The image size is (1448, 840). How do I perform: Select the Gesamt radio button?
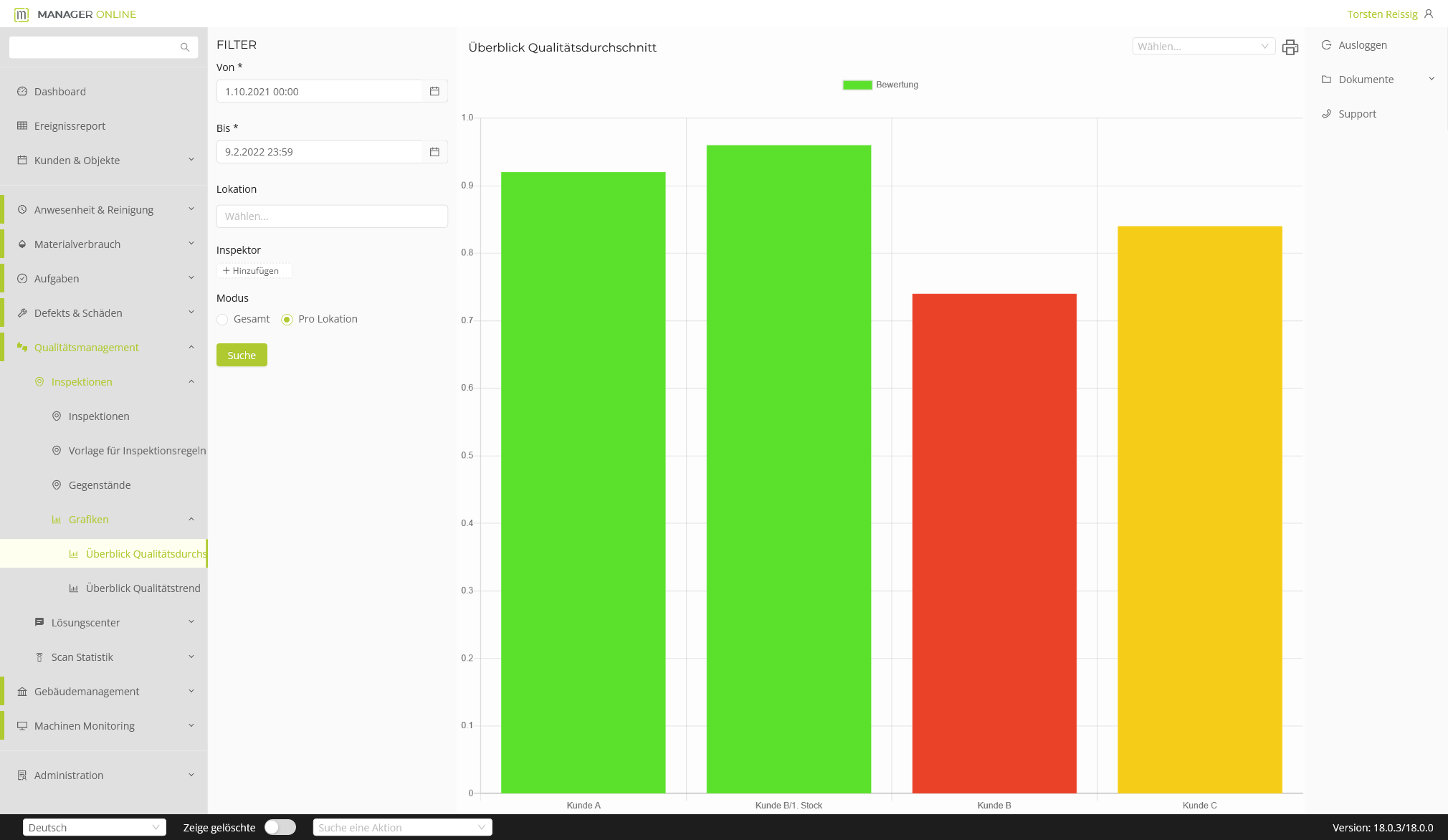pyautogui.click(x=222, y=320)
